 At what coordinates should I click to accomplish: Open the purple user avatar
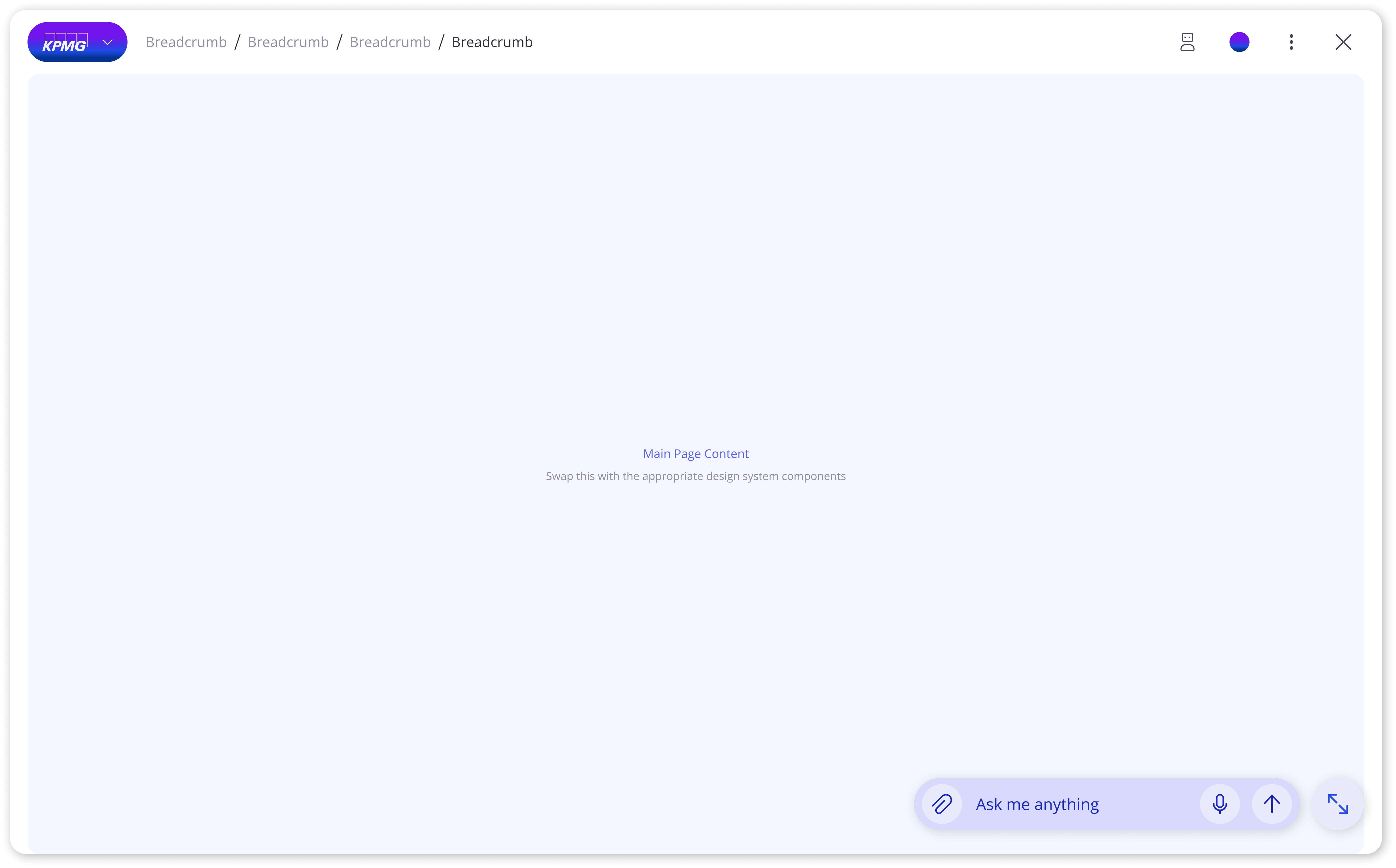(x=1239, y=42)
